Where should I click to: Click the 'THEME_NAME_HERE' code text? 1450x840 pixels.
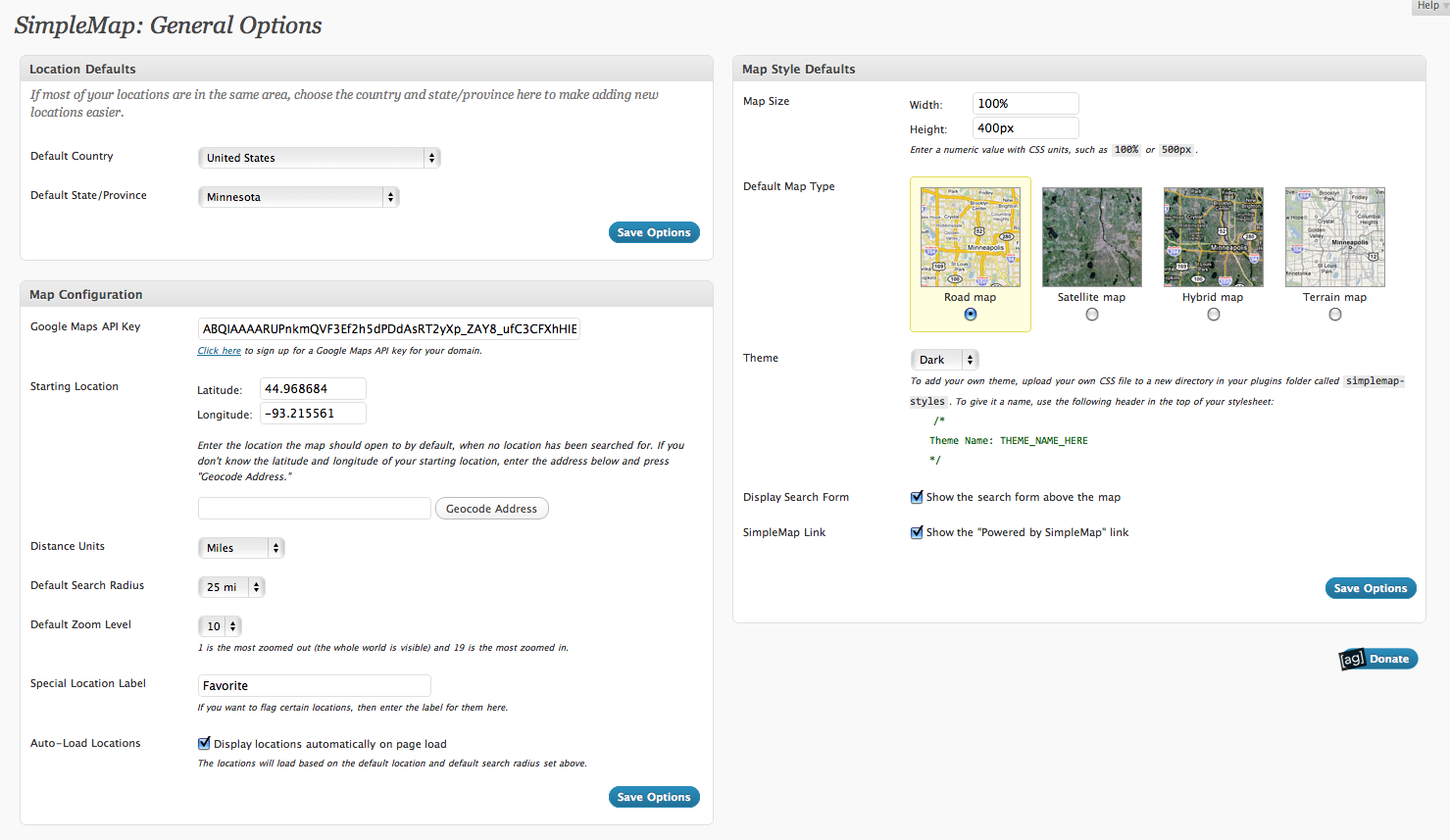1044,441
